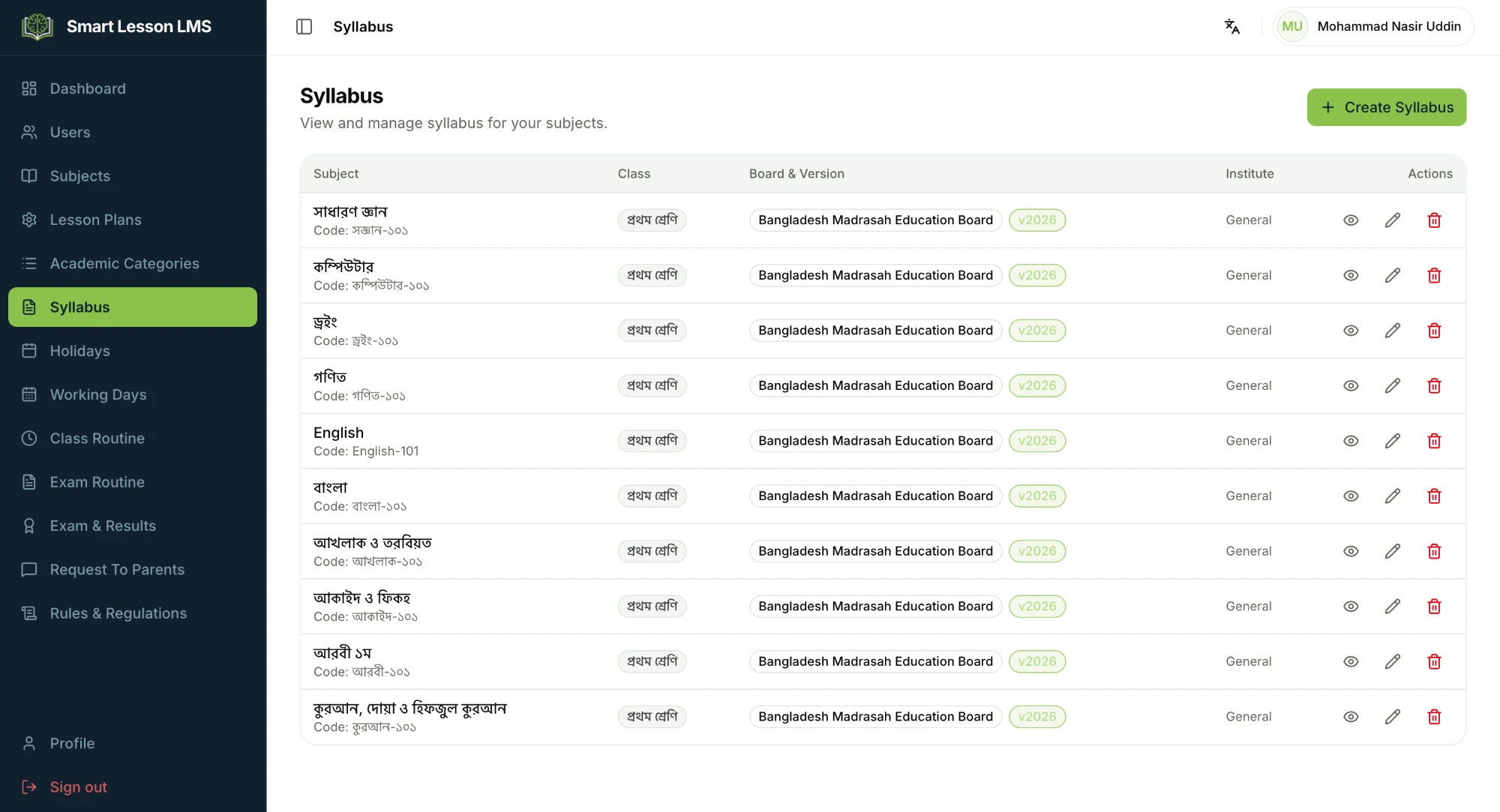Open Mohammad Nasir Uddin user menu
The height and width of the screenshot is (812, 1500).
tap(1373, 27)
